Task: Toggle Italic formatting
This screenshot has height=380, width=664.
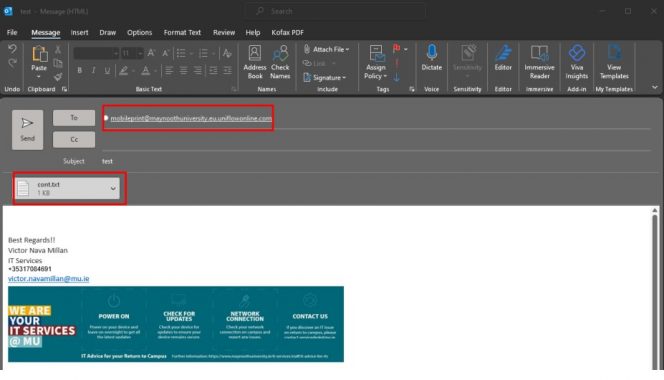Action: pos(93,70)
